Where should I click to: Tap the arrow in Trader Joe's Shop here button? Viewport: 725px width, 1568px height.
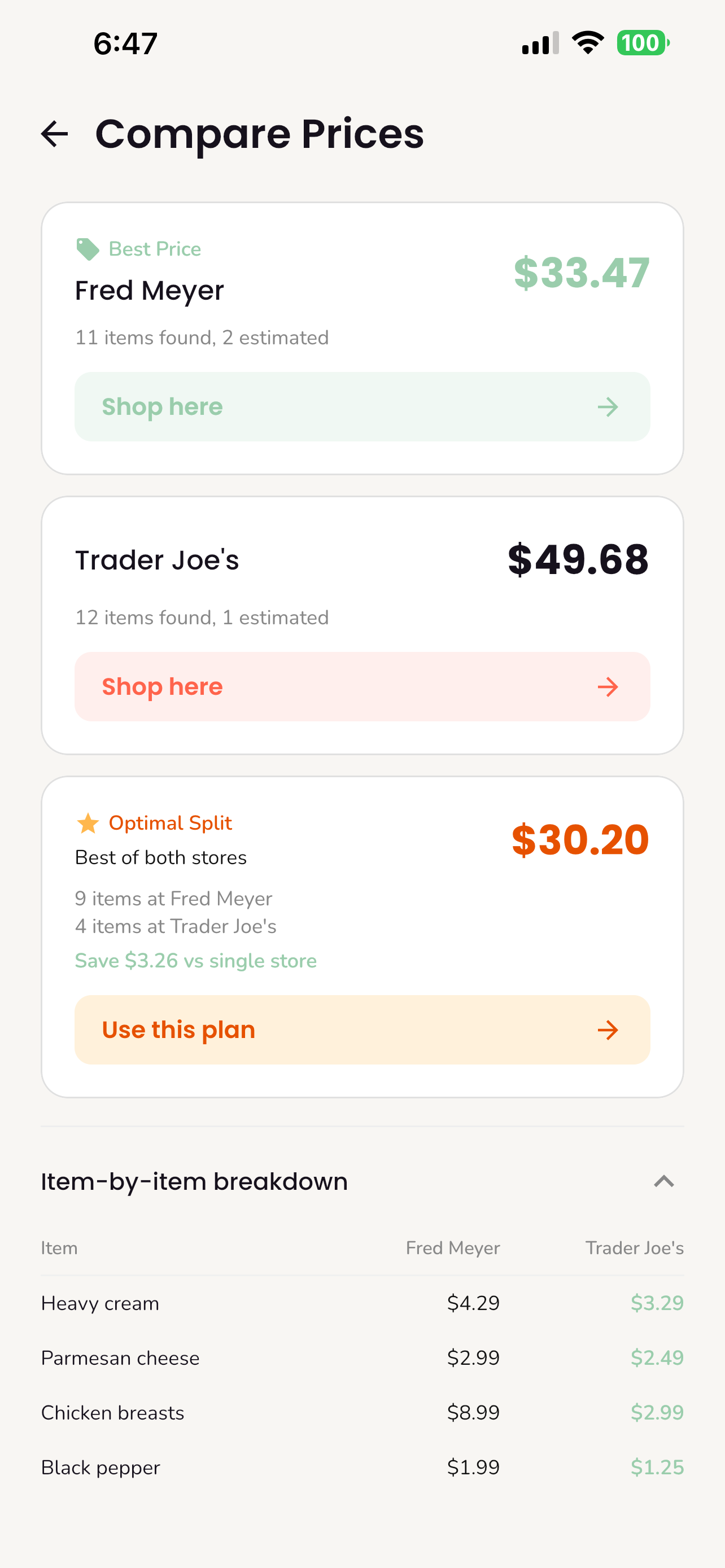(x=607, y=686)
